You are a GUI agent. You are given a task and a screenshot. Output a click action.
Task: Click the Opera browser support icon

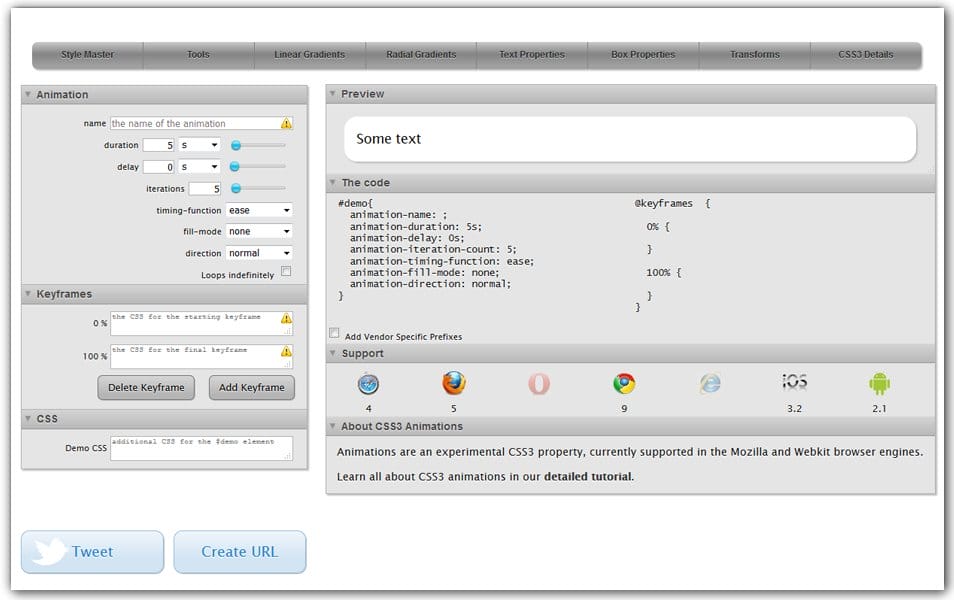click(539, 384)
